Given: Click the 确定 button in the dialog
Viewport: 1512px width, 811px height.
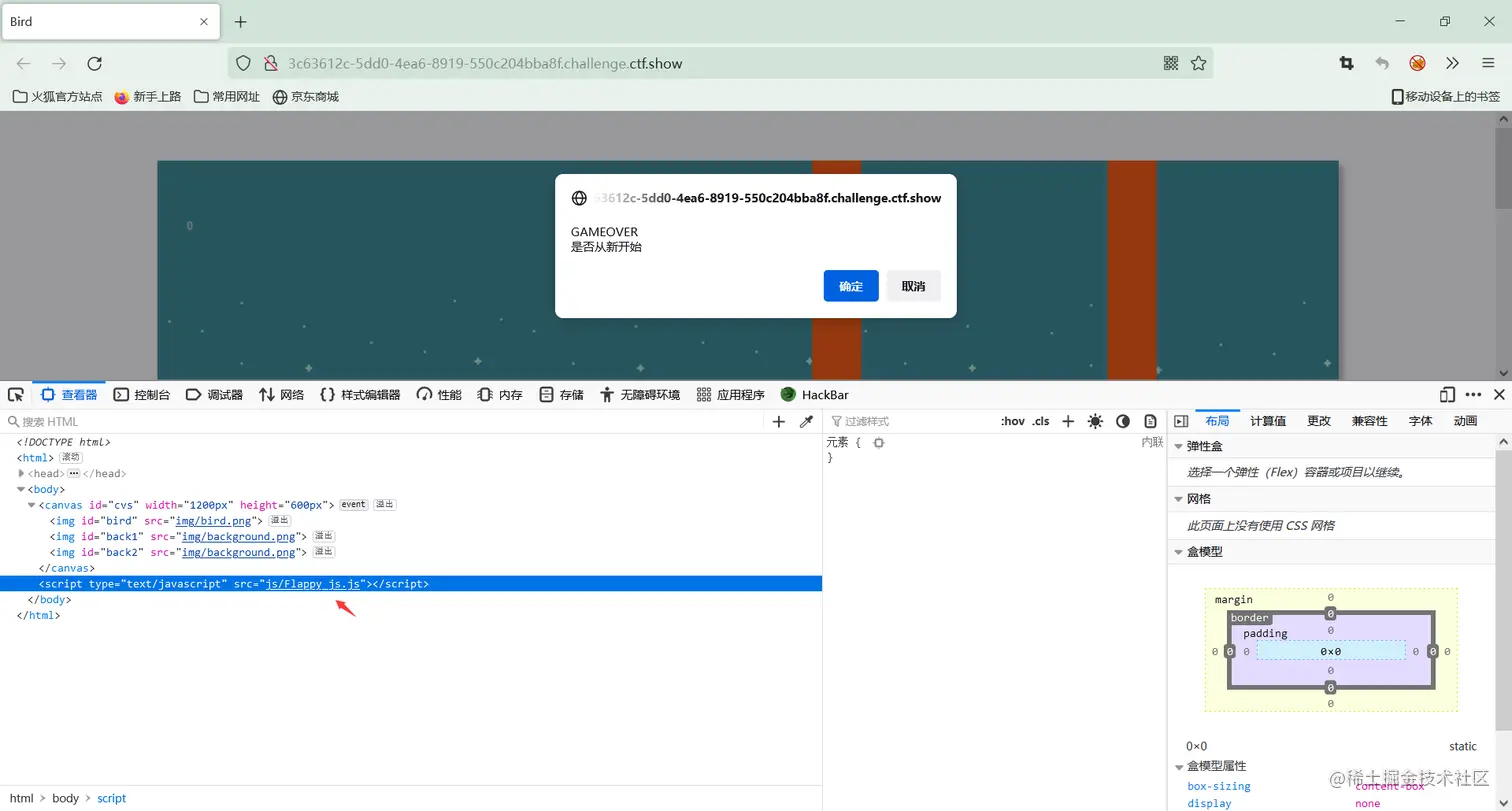Looking at the screenshot, I should tap(851, 286).
